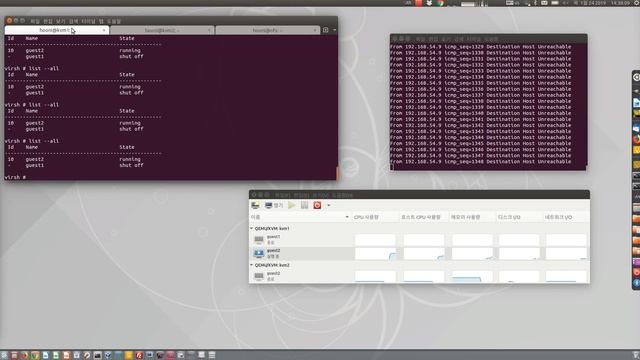Click the green spreadsheet icon in bottom dock
The height and width of the screenshot is (360, 640).
click(56, 355)
